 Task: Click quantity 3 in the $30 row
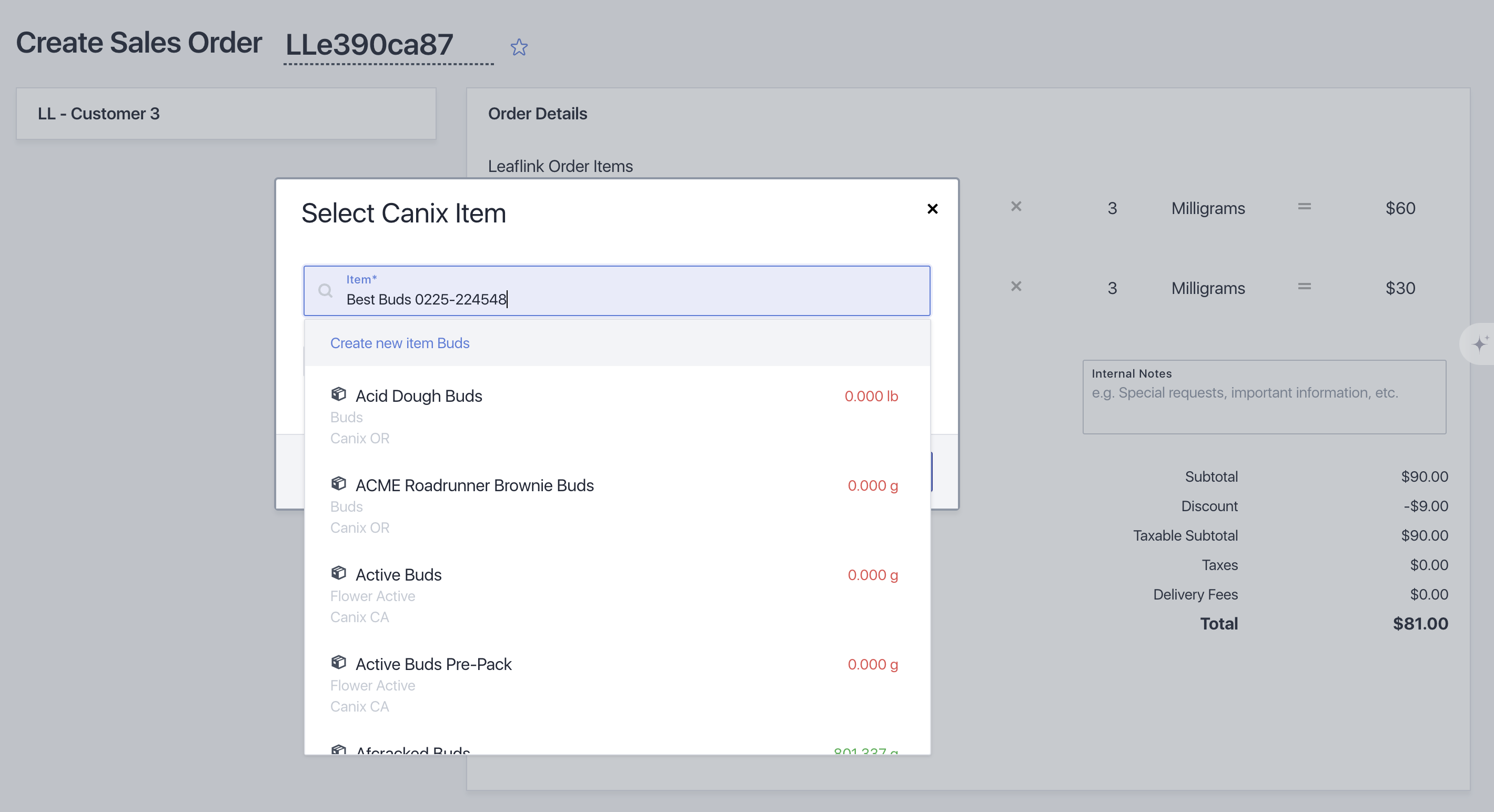pyautogui.click(x=1112, y=288)
